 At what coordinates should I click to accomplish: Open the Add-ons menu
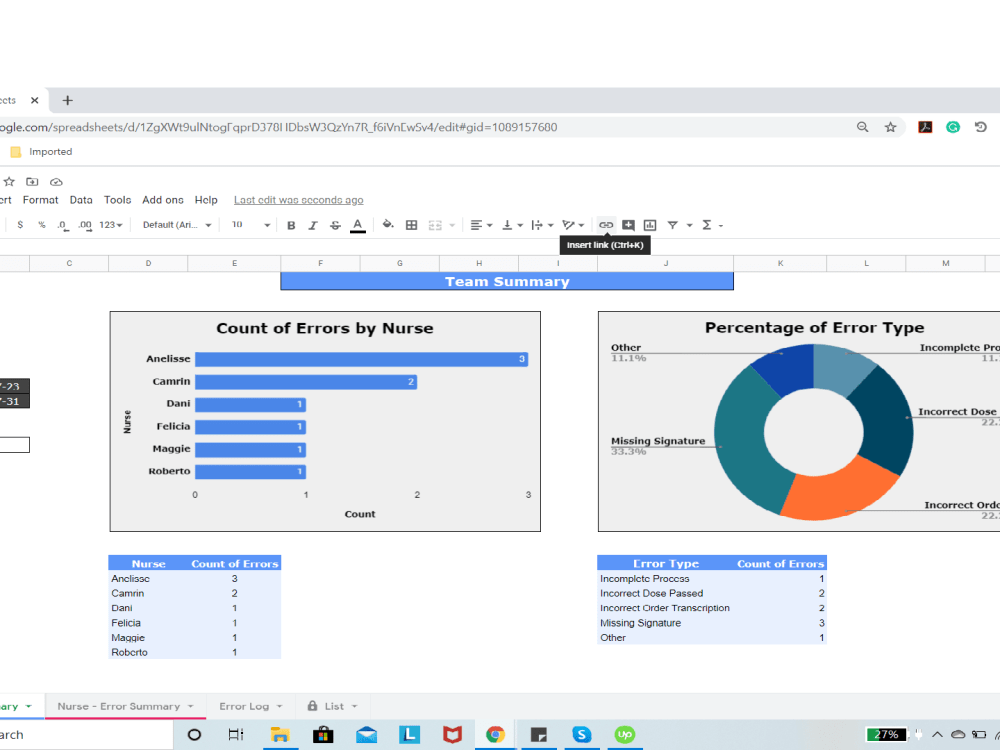[163, 200]
